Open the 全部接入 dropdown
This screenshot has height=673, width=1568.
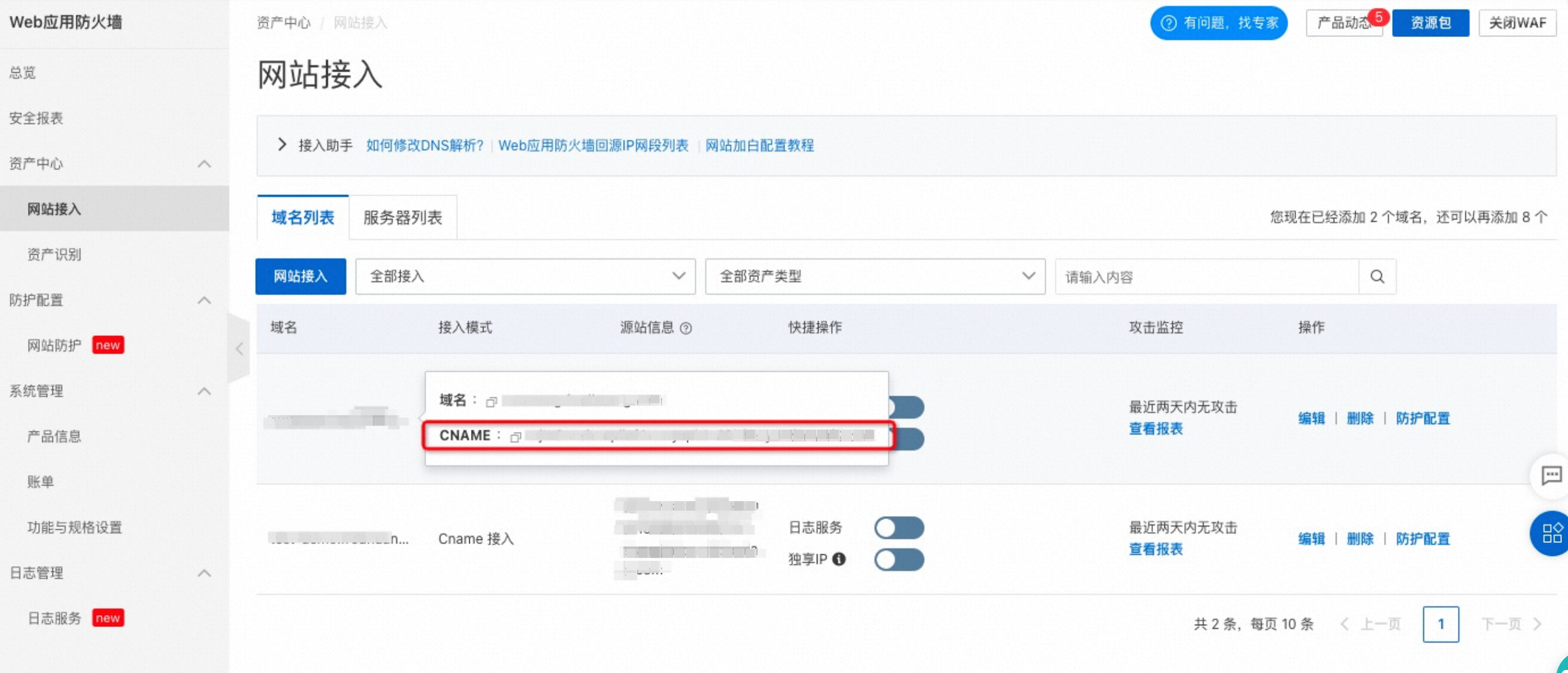tap(525, 276)
